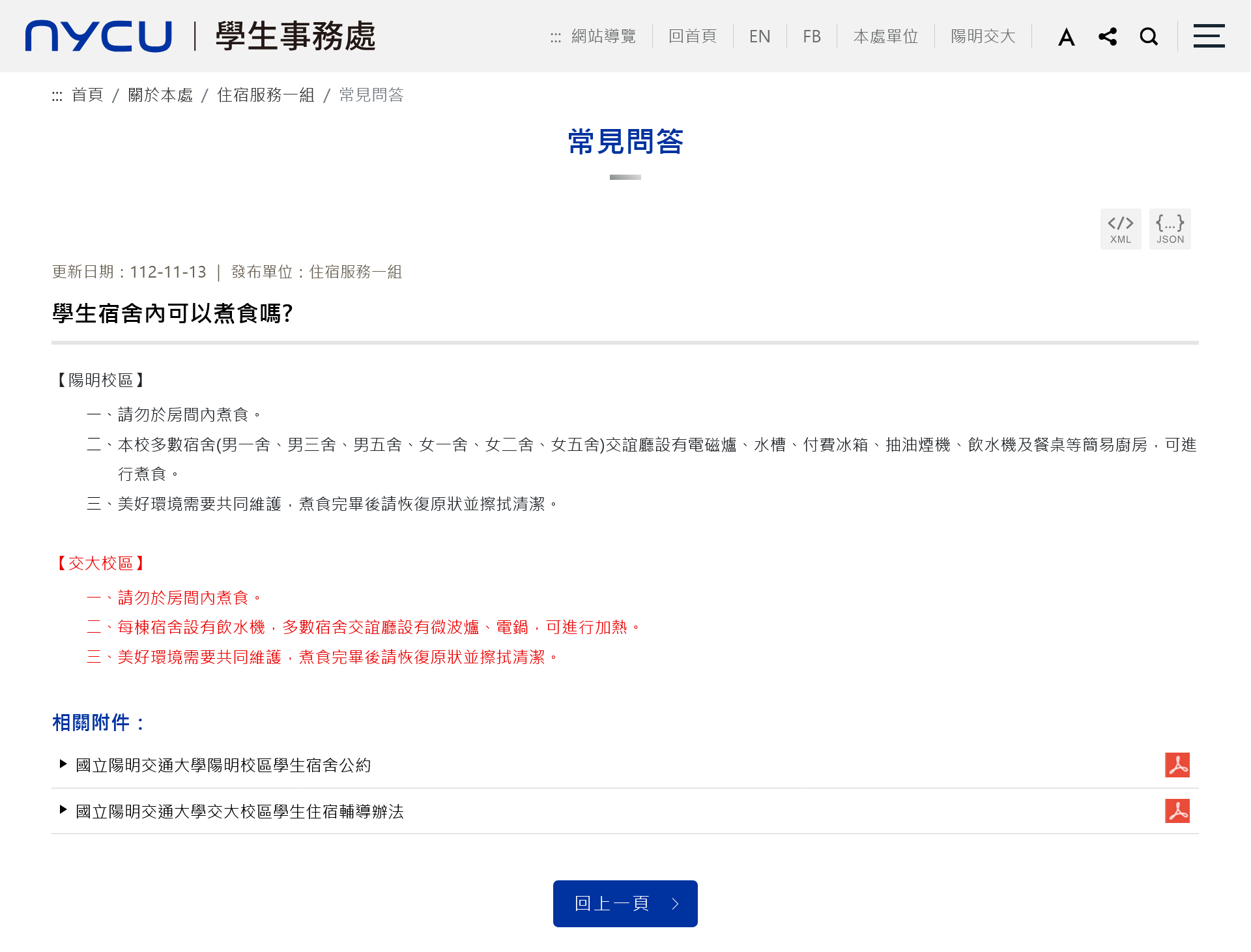
Task: Click the share icon
Action: point(1107,36)
